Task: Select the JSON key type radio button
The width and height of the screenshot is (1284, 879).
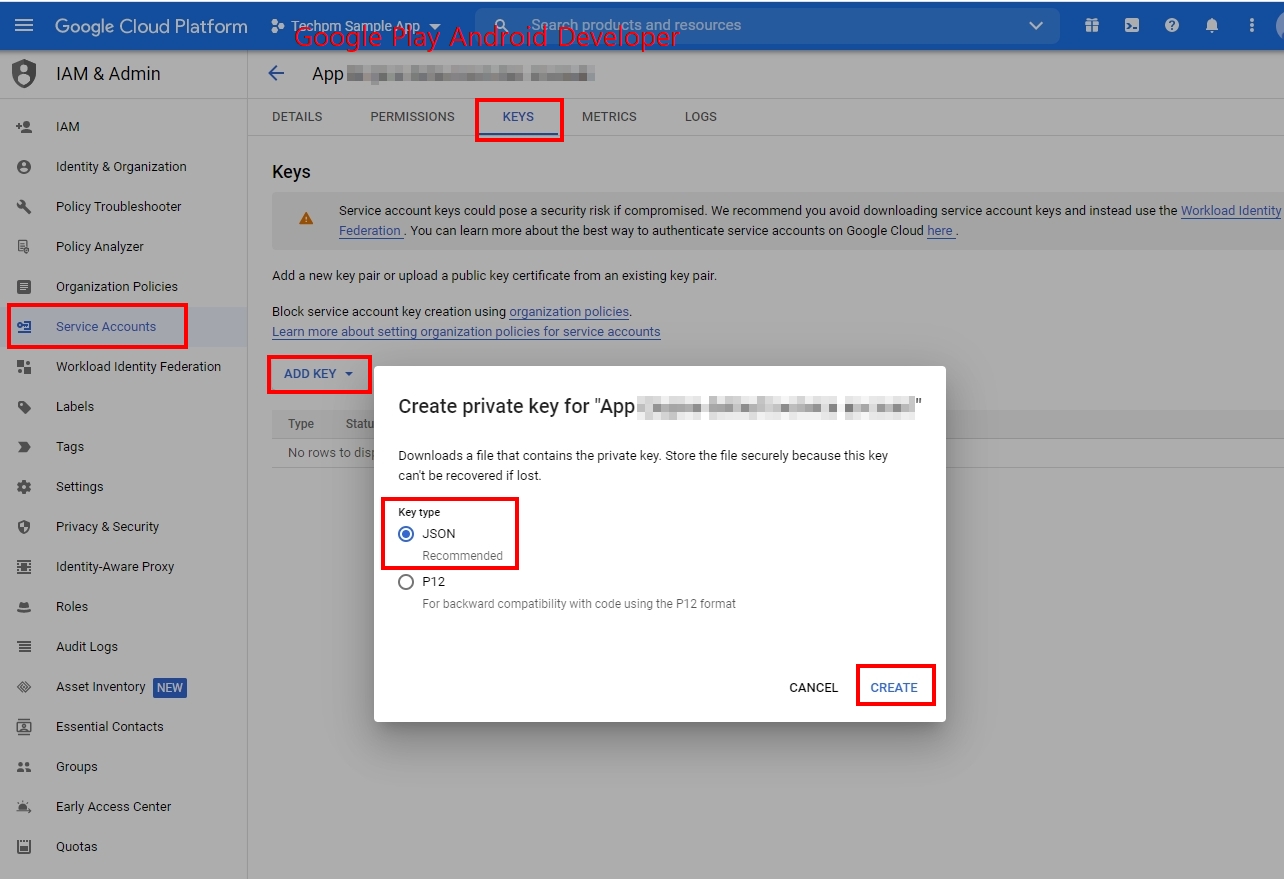Action: tap(406, 534)
